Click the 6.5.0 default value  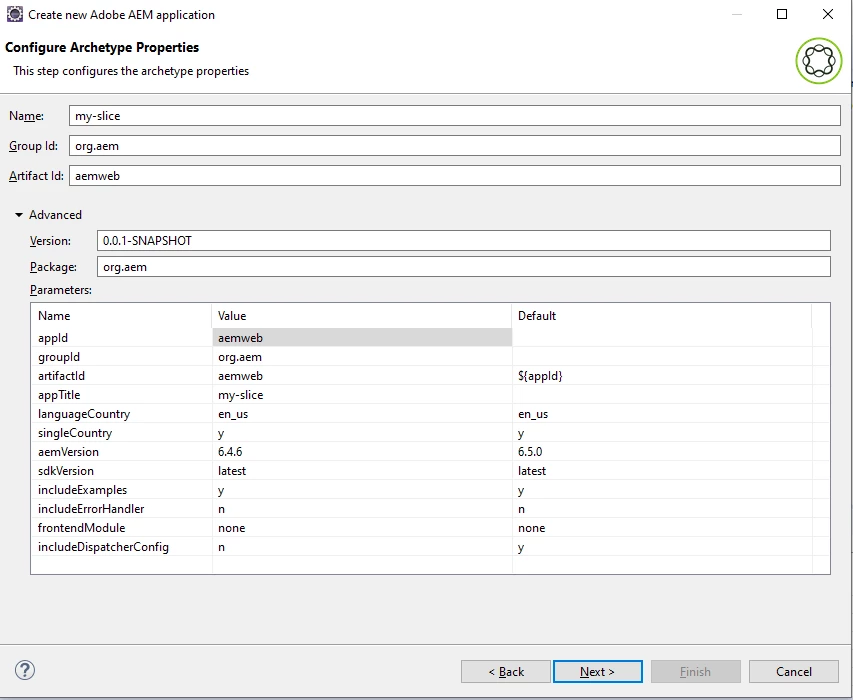[x=530, y=452]
